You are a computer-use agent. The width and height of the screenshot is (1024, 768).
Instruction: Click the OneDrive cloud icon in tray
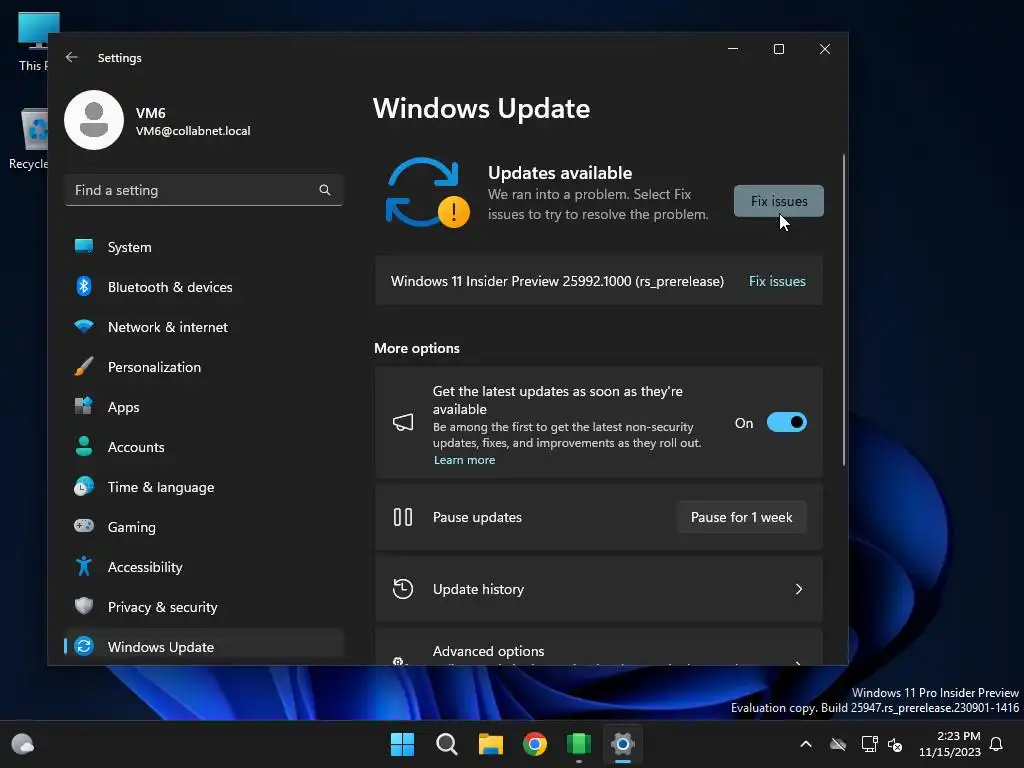pos(838,744)
